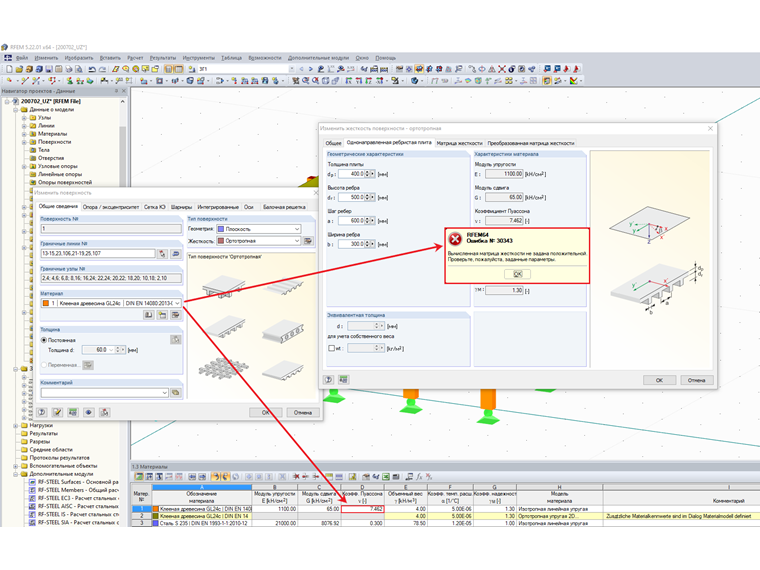Open the load case dropdown in toolbar
Viewport: 760px width, 570px height.
point(292,69)
